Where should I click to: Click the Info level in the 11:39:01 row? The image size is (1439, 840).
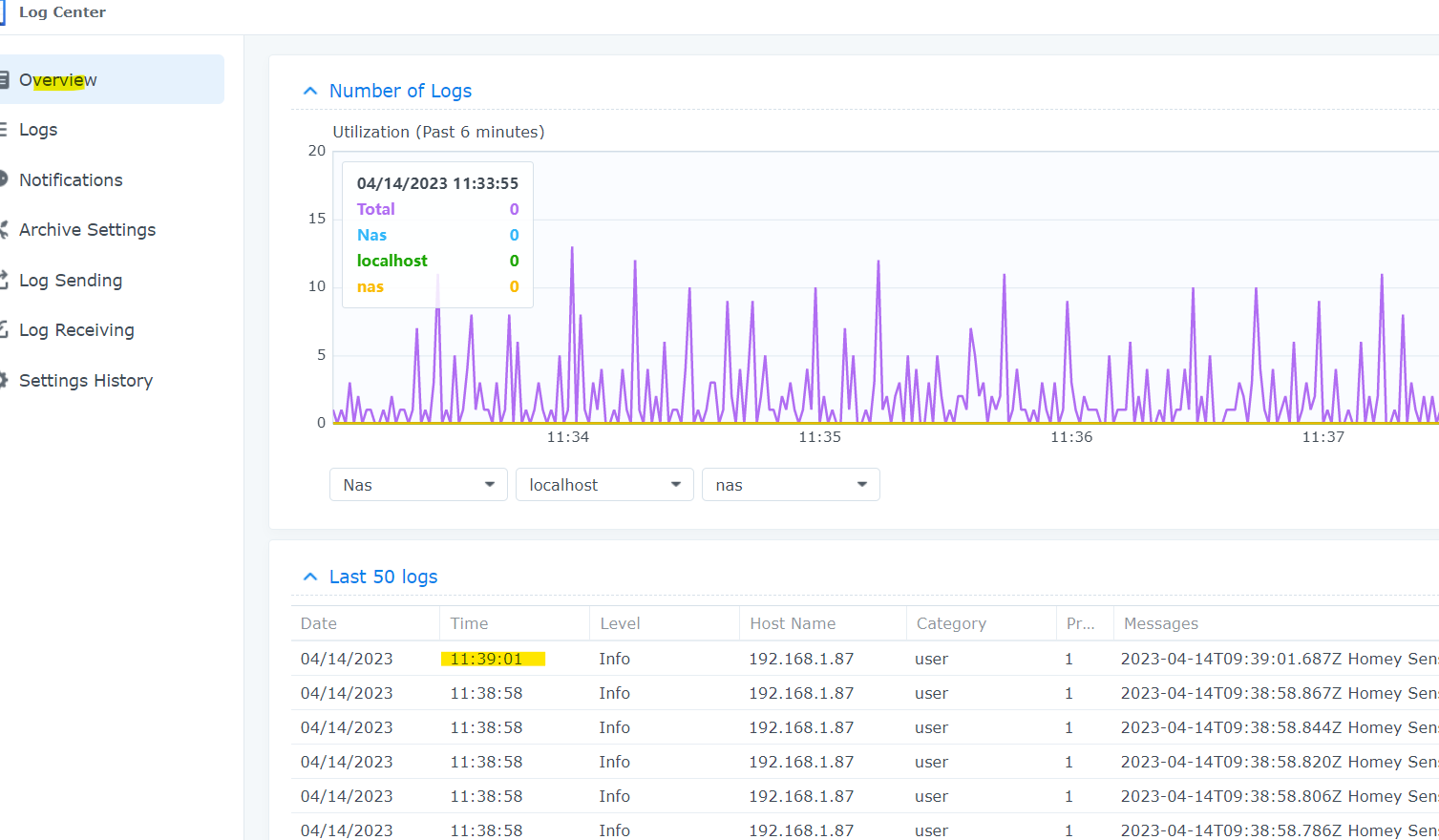(x=615, y=659)
